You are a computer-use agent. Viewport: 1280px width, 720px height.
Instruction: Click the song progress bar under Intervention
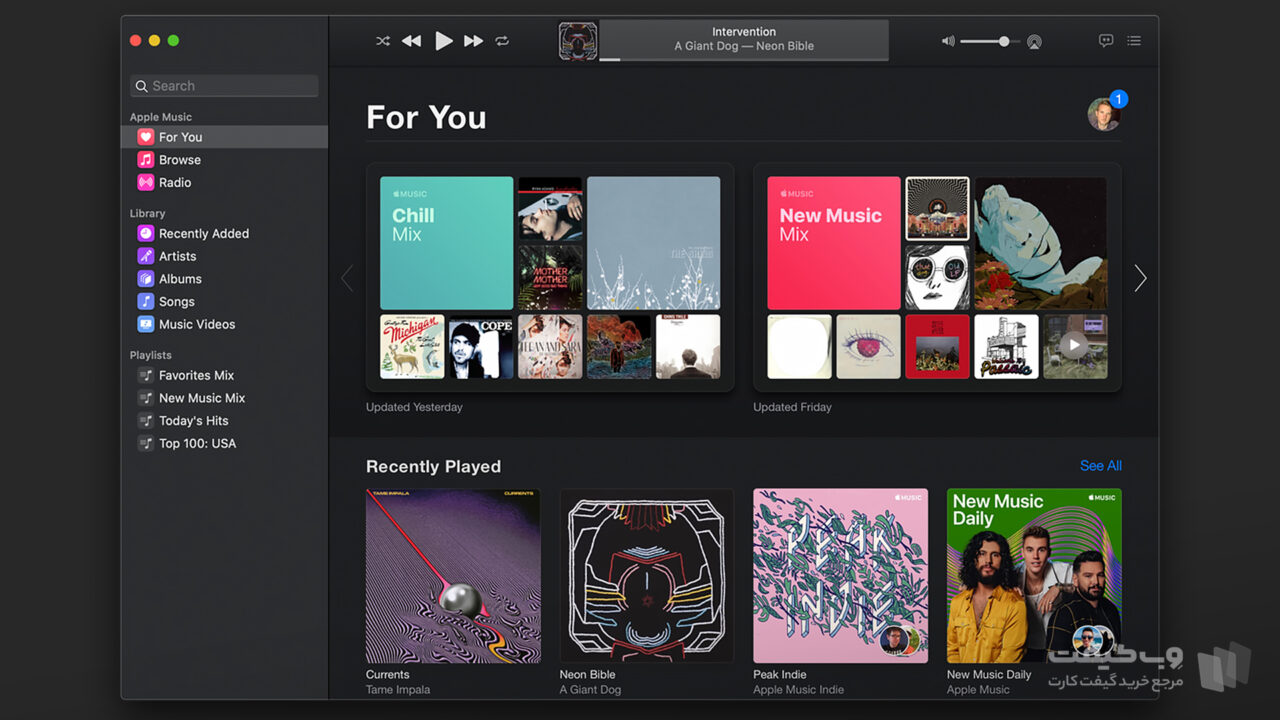pos(744,59)
